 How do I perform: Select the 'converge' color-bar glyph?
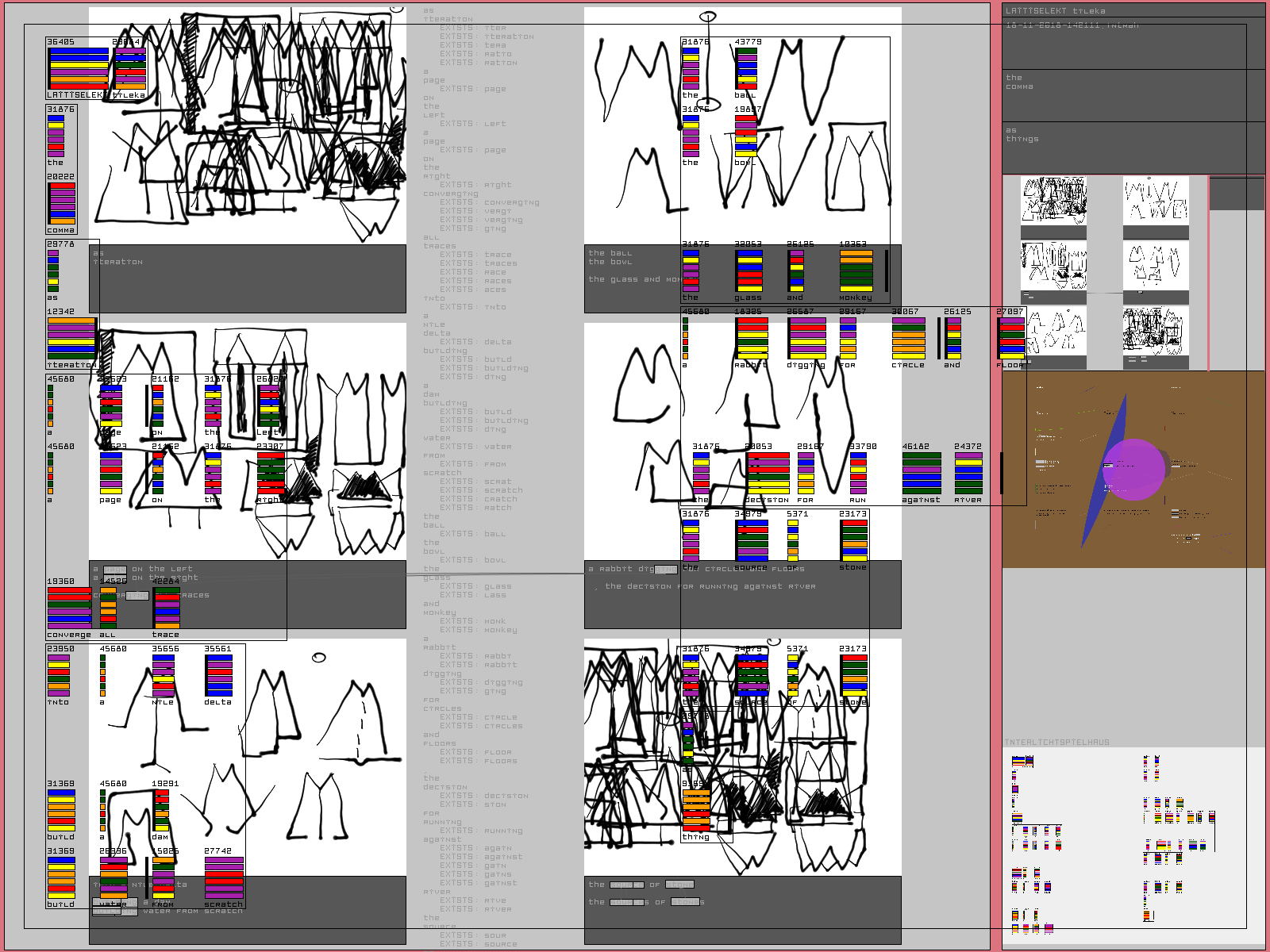[69, 608]
